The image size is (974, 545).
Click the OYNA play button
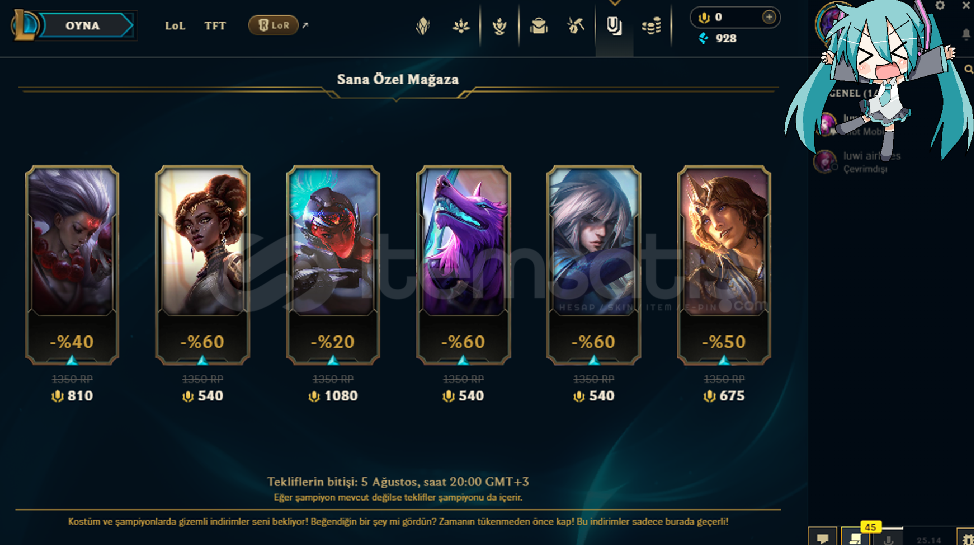tap(83, 25)
